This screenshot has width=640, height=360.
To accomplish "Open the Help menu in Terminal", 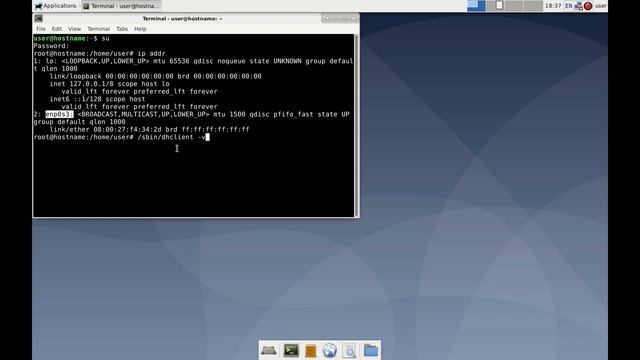I will 140,29.
